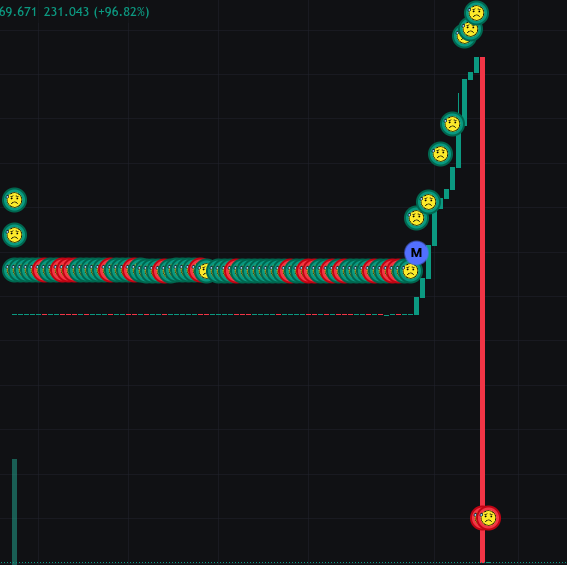Select the sad face marker directly under the M marker
Image resolution: width=567 pixels, height=565 pixels.
pyautogui.click(x=410, y=271)
